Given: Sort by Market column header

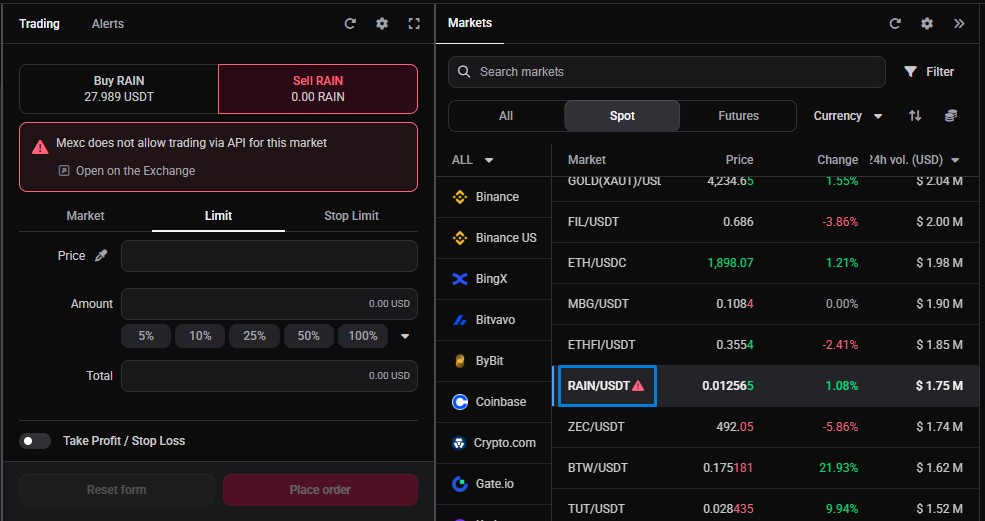Looking at the screenshot, I should tap(587, 160).
